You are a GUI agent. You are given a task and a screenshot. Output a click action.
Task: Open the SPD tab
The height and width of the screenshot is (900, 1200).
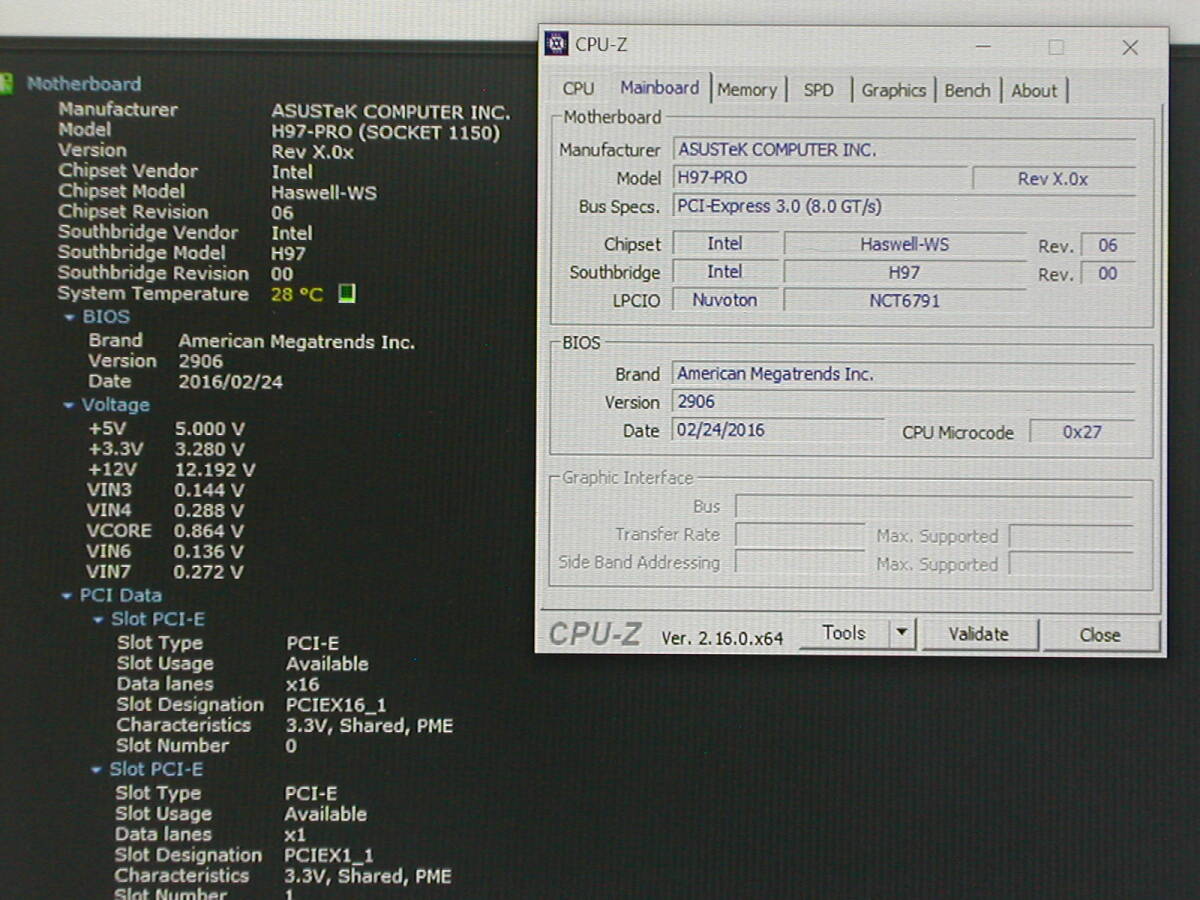(818, 90)
